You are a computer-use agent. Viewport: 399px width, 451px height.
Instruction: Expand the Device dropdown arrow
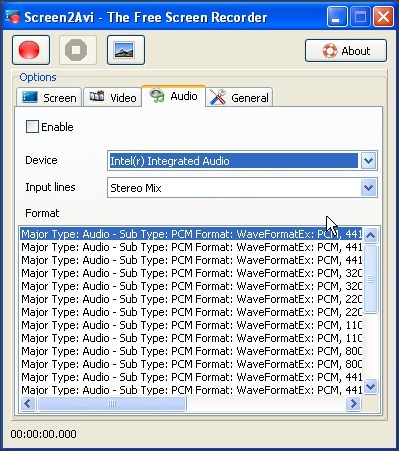click(368, 161)
